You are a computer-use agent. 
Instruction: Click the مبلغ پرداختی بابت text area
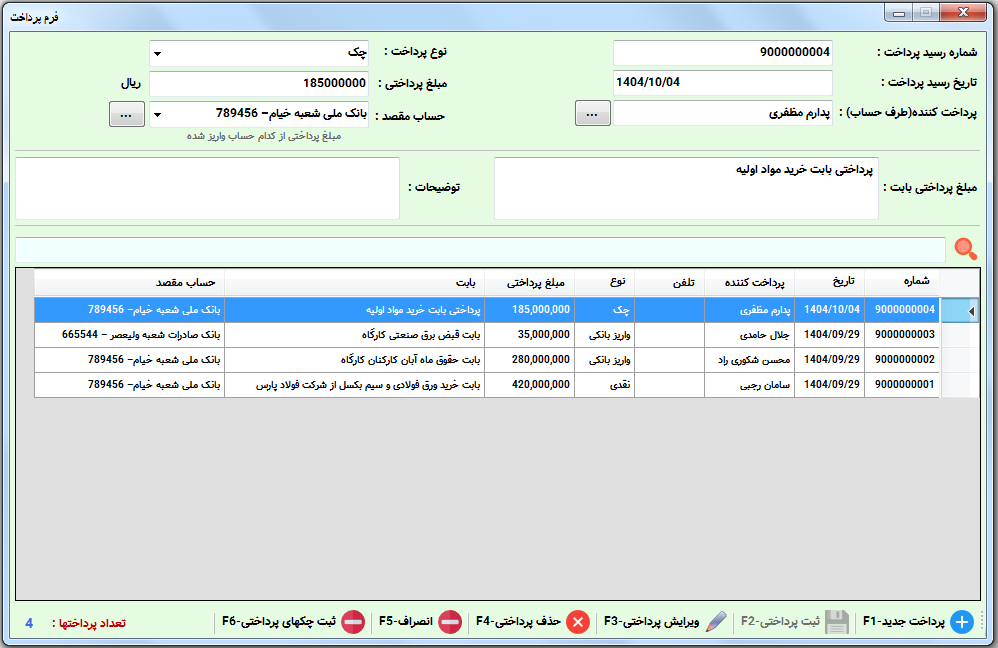[686, 188]
